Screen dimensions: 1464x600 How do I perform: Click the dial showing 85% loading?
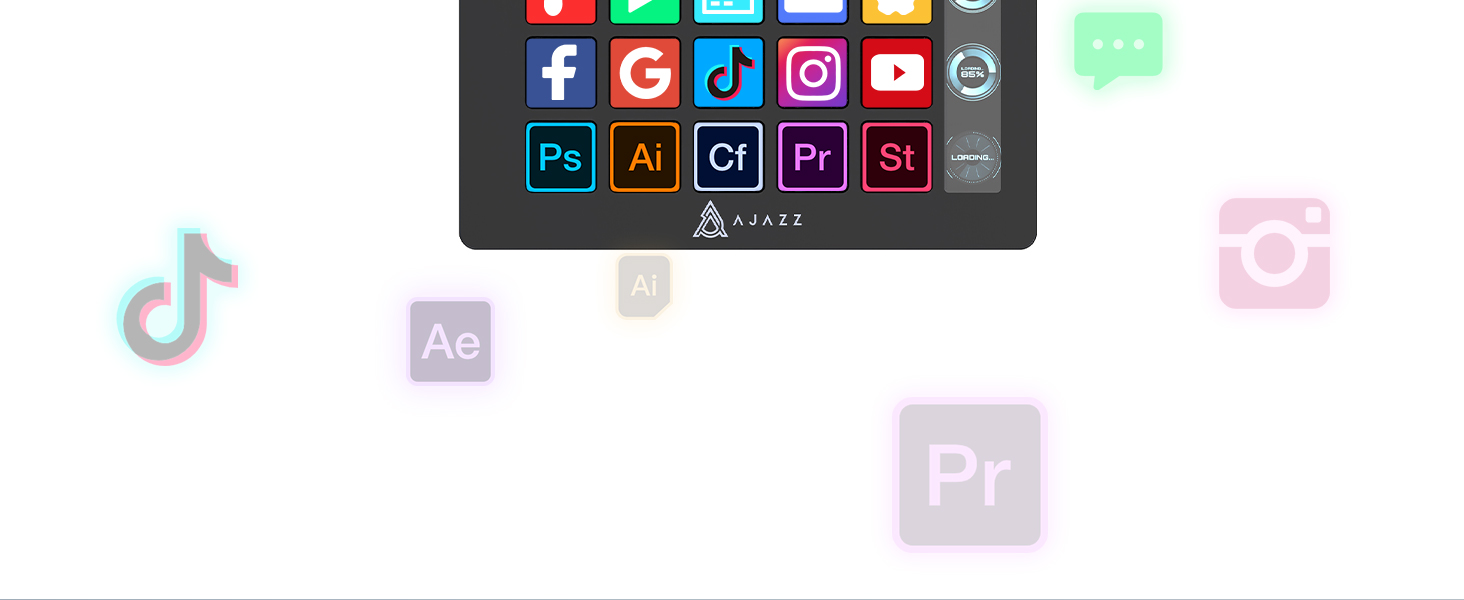[973, 73]
